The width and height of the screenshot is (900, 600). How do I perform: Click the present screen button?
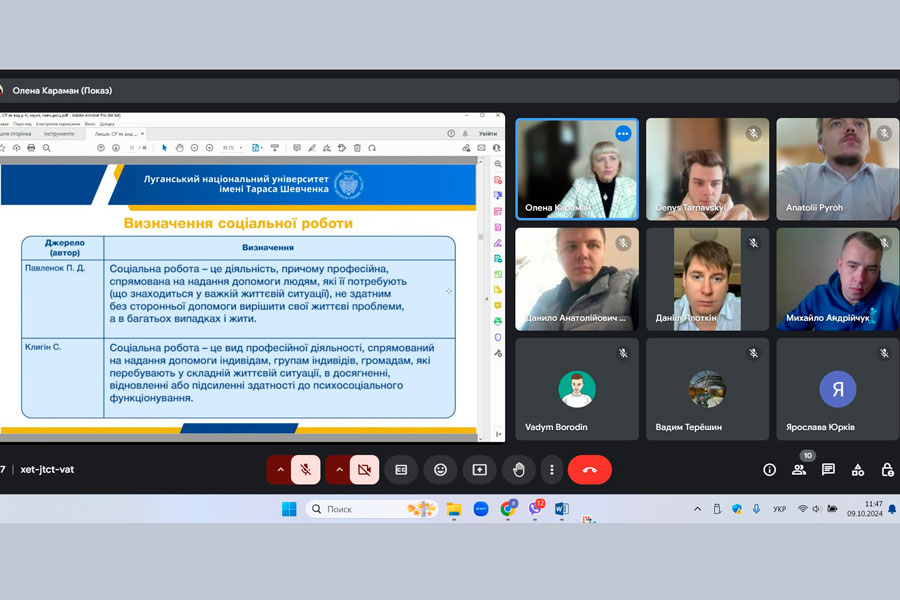pos(479,470)
